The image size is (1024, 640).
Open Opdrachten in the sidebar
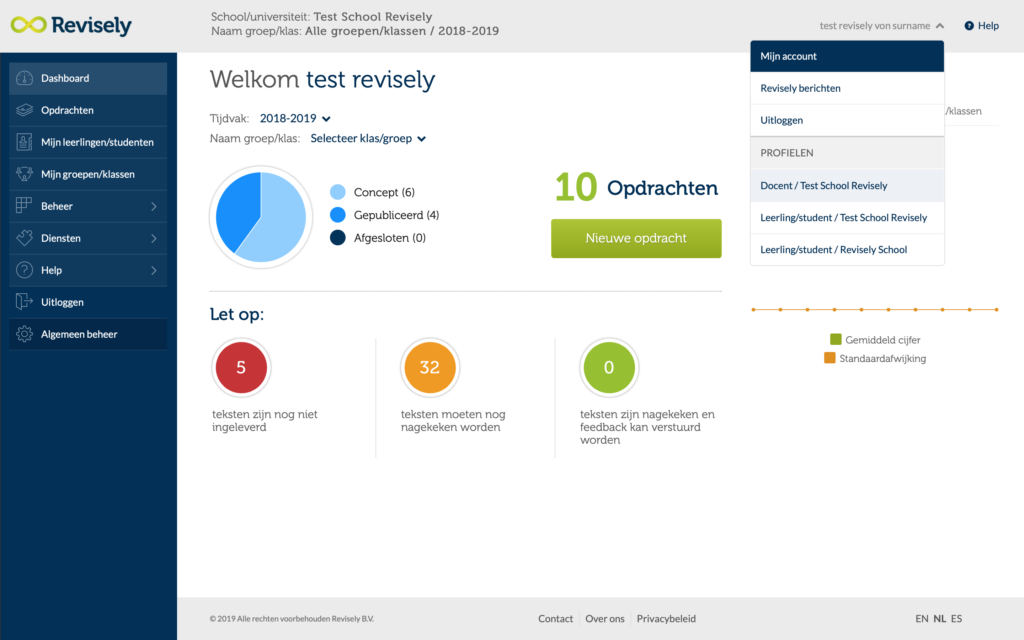(x=88, y=110)
